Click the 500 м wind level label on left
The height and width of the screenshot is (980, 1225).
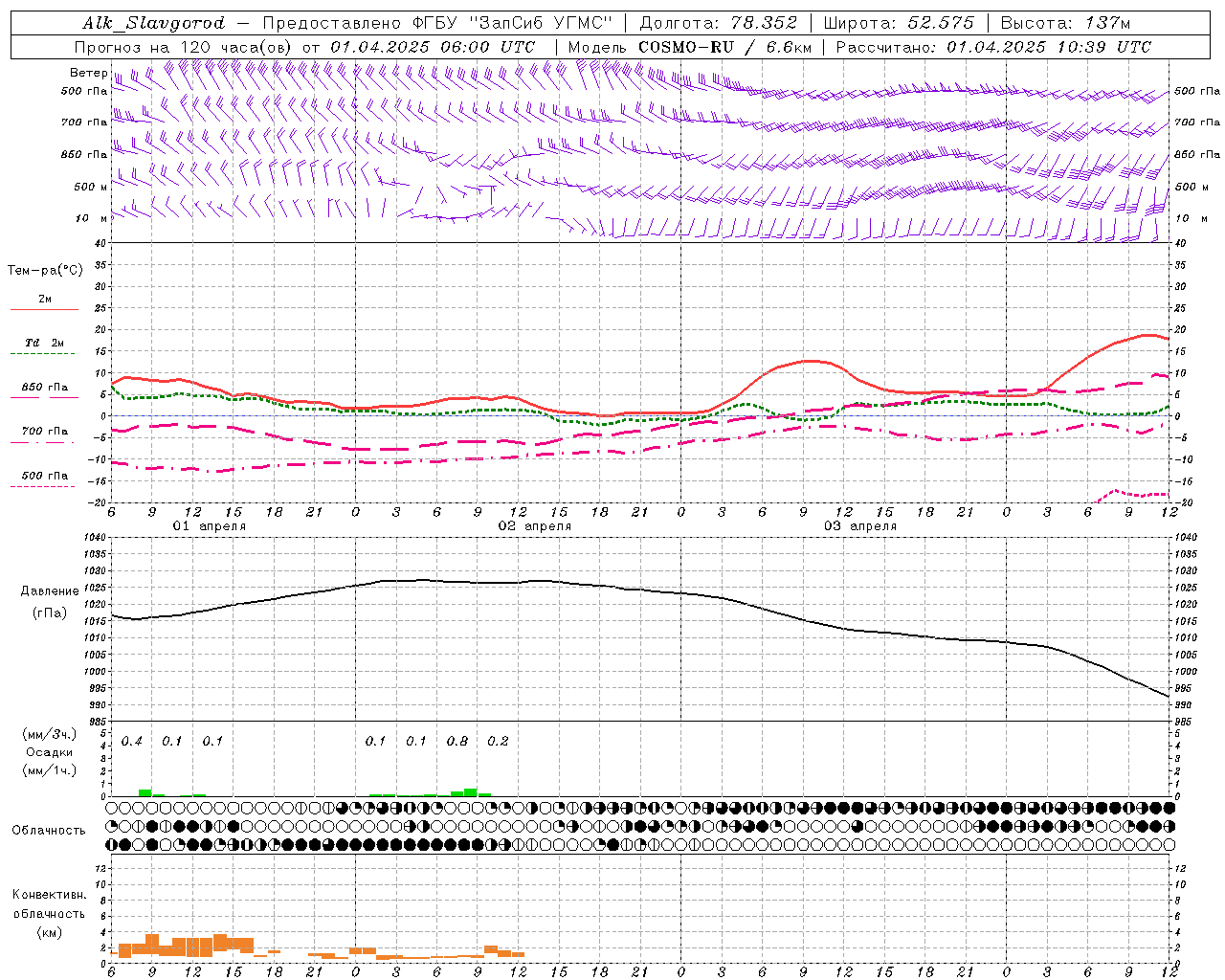(91, 187)
